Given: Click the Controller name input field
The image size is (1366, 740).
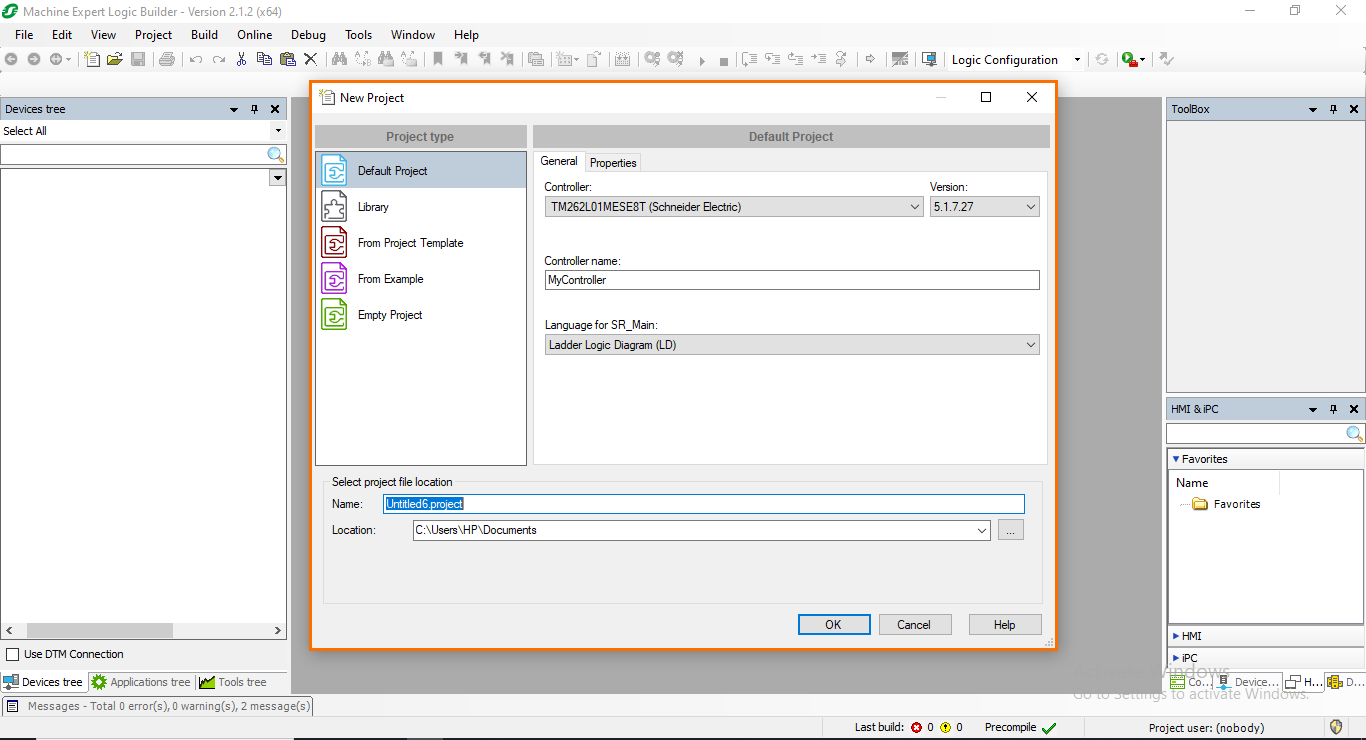Looking at the screenshot, I should coord(792,281).
